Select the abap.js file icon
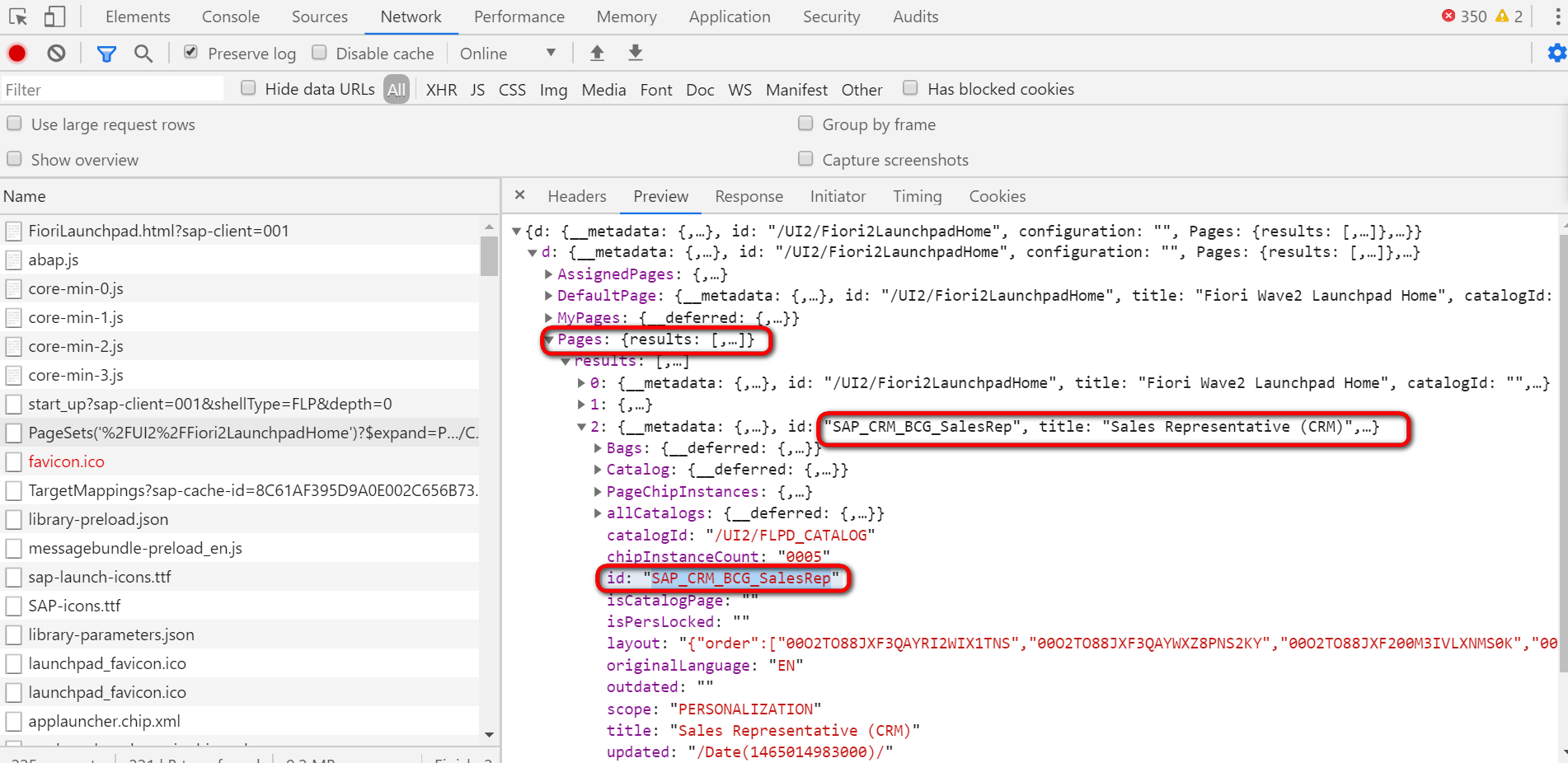 point(13,260)
